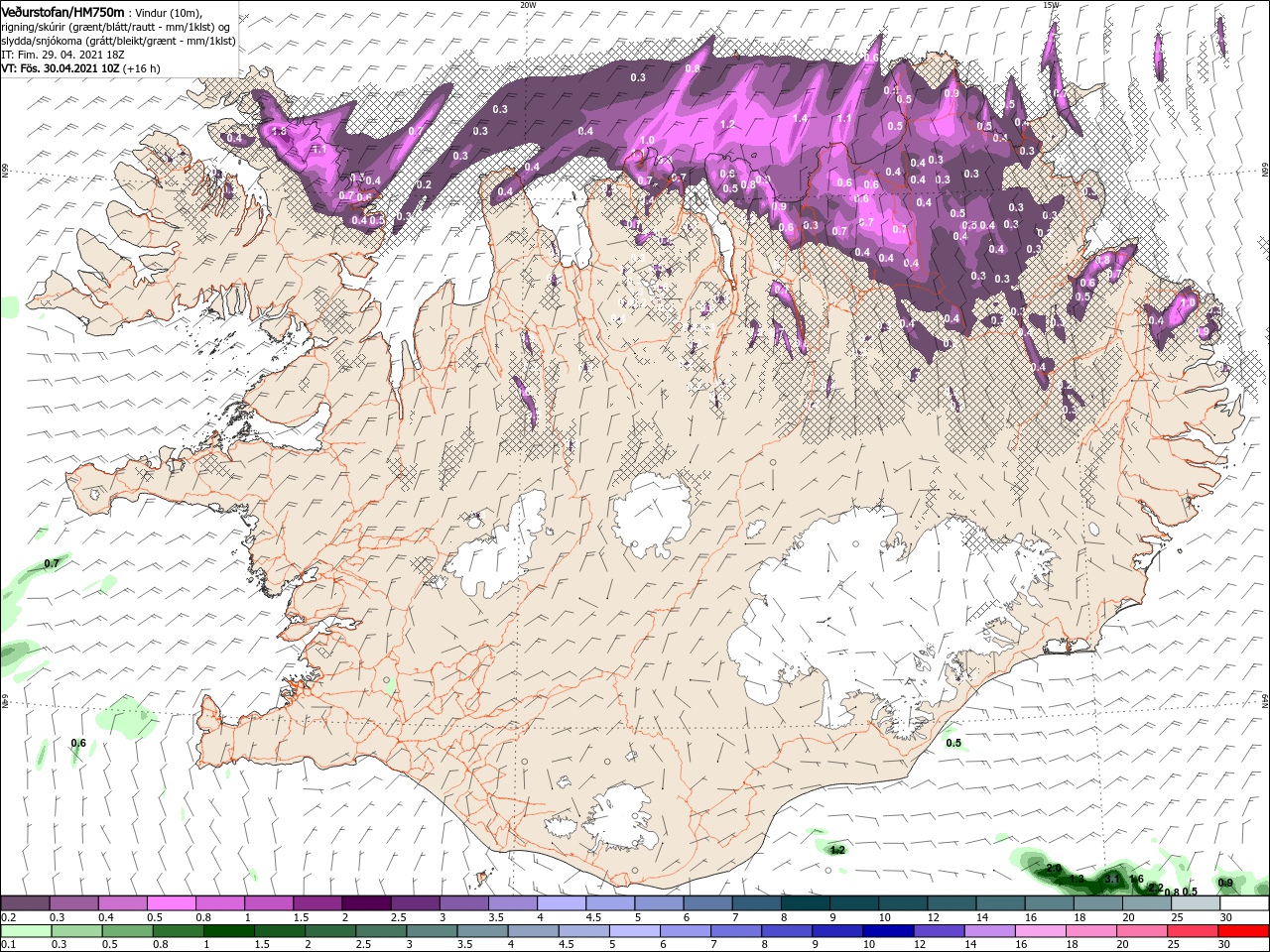
Task: Click the green 0.5 rain value off the southeast coast
Action: [953, 743]
